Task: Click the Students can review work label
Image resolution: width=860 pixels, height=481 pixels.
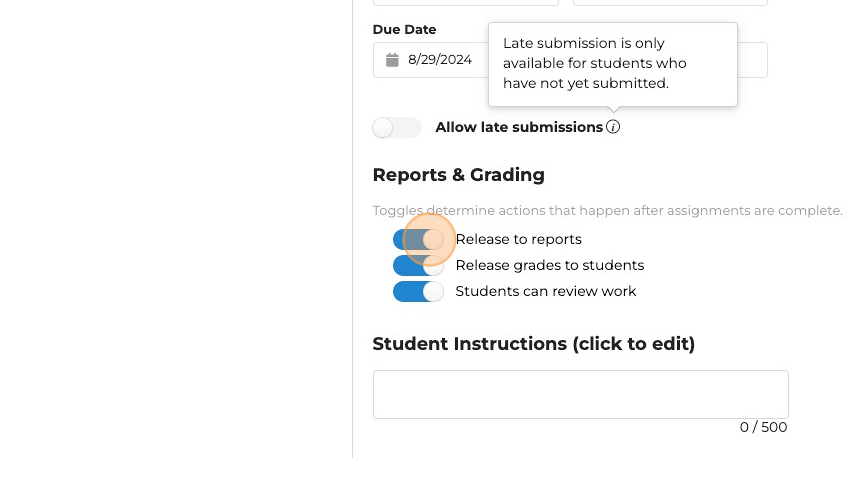Action: (545, 292)
